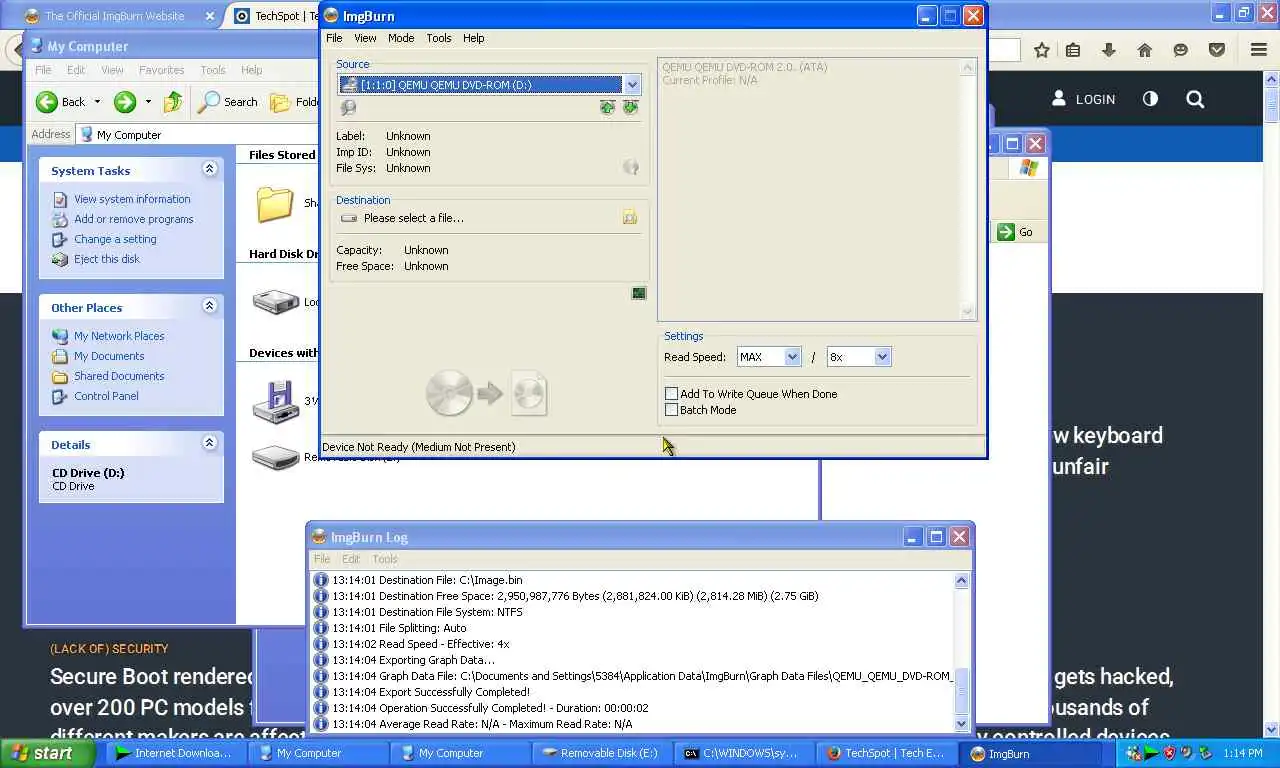Click Change a setting link
1280x768 pixels.
pyautogui.click(x=115, y=239)
